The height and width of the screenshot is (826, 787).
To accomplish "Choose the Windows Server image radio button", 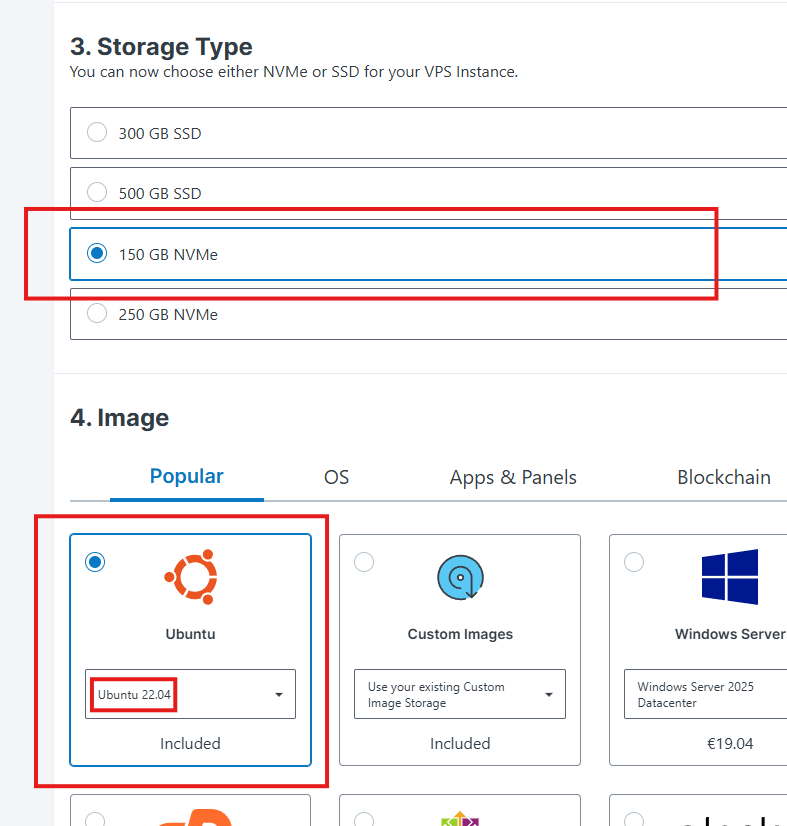I will 634,562.
